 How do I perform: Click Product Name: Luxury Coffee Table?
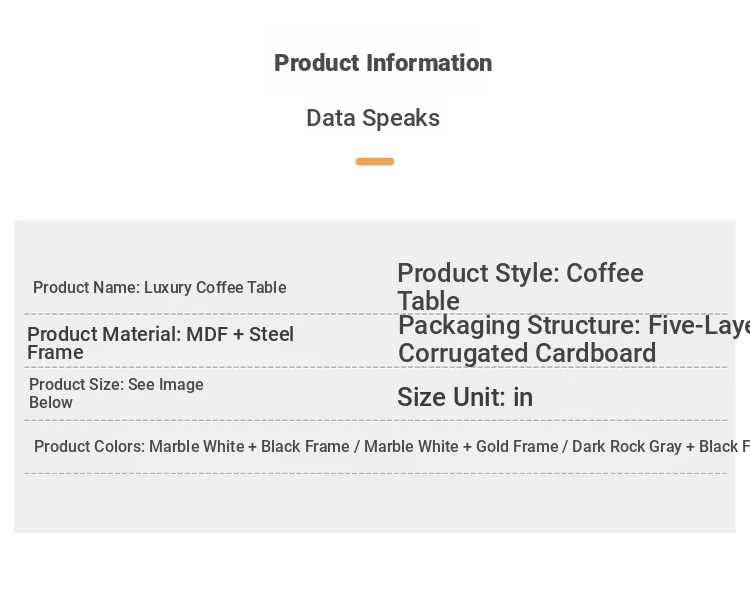tap(160, 288)
